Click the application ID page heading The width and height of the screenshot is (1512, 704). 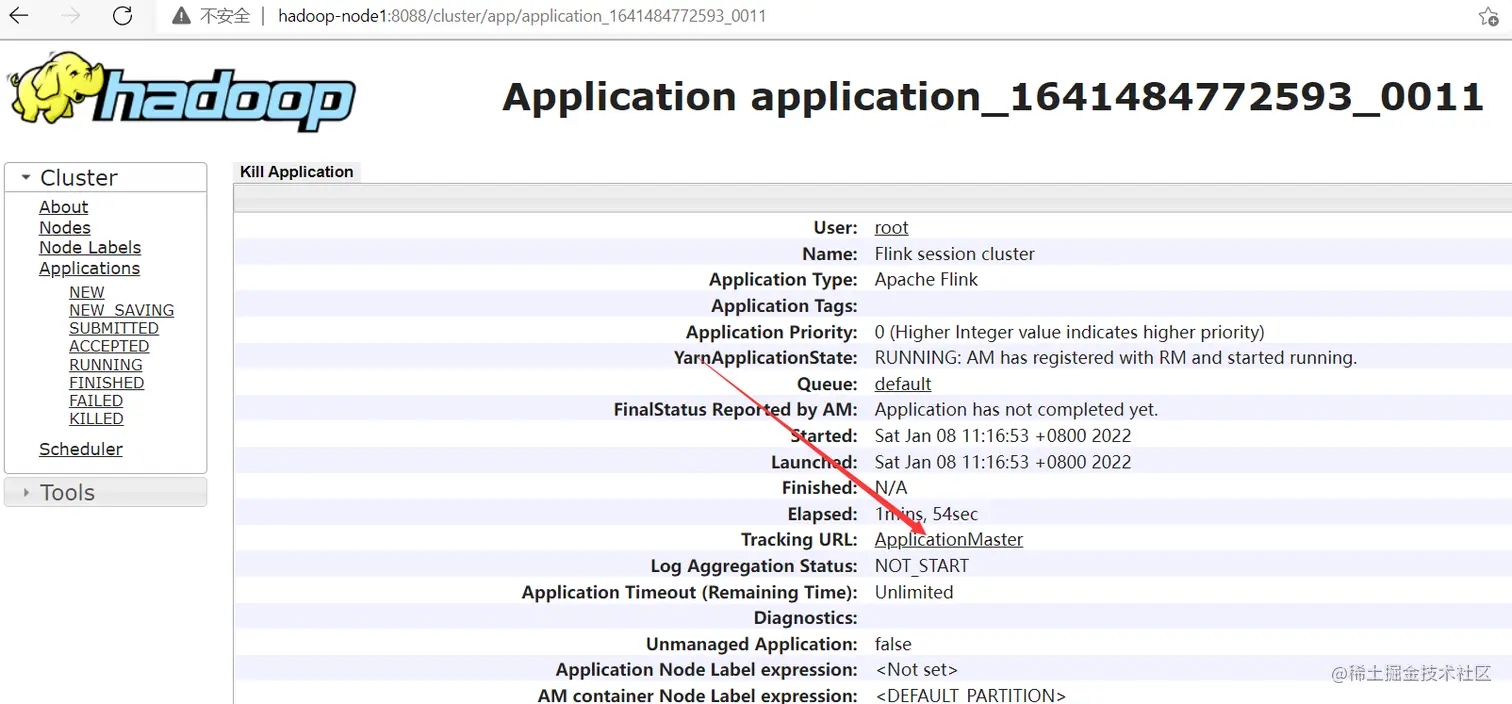992,97
